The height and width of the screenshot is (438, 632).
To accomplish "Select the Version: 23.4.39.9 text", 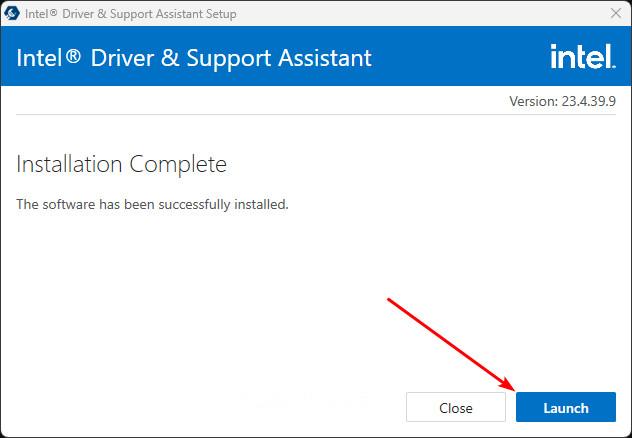I will click(562, 101).
